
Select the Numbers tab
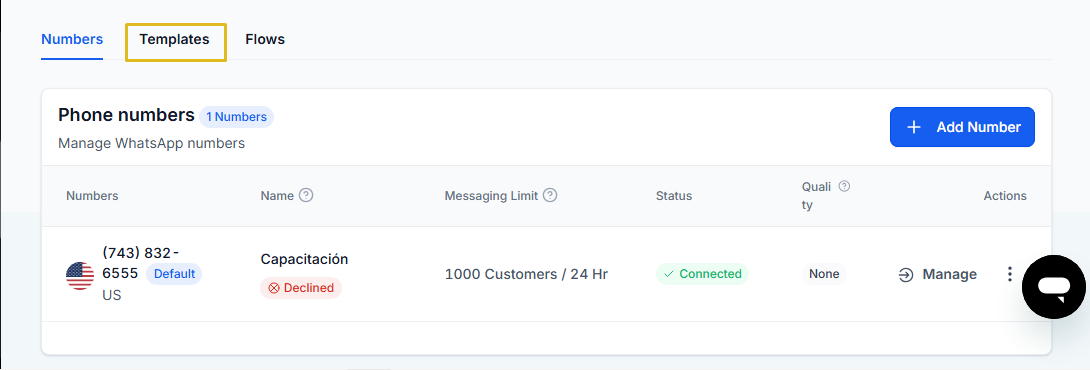pyautogui.click(x=72, y=40)
